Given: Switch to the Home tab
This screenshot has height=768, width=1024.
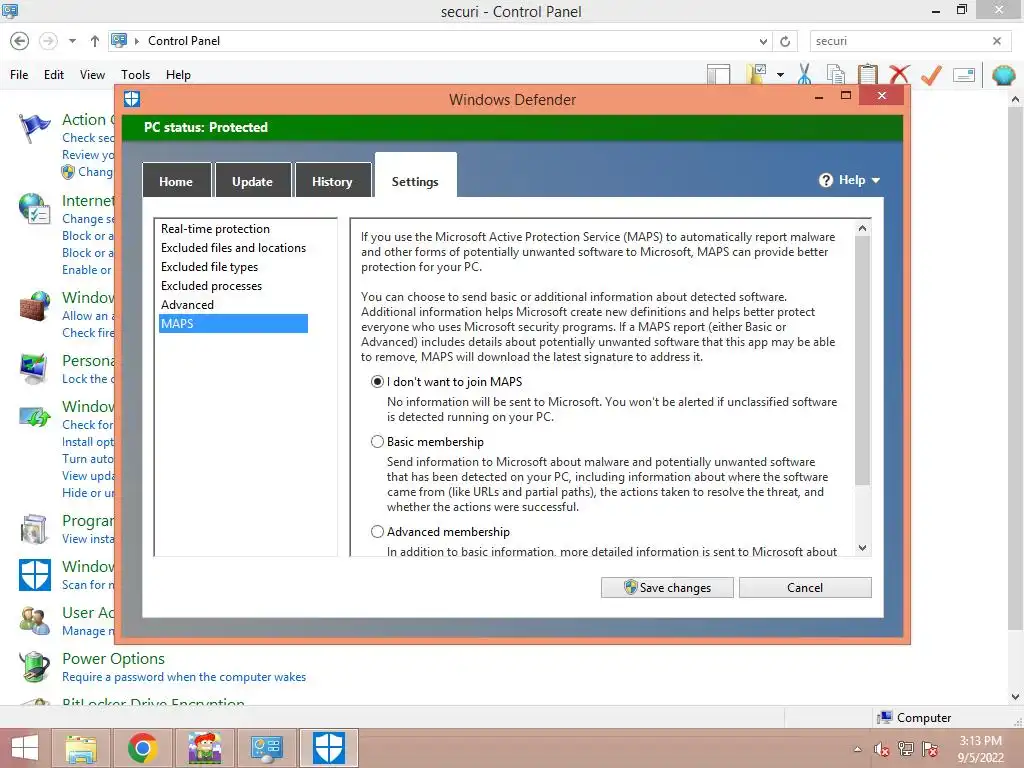Looking at the screenshot, I should tap(176, 181).
